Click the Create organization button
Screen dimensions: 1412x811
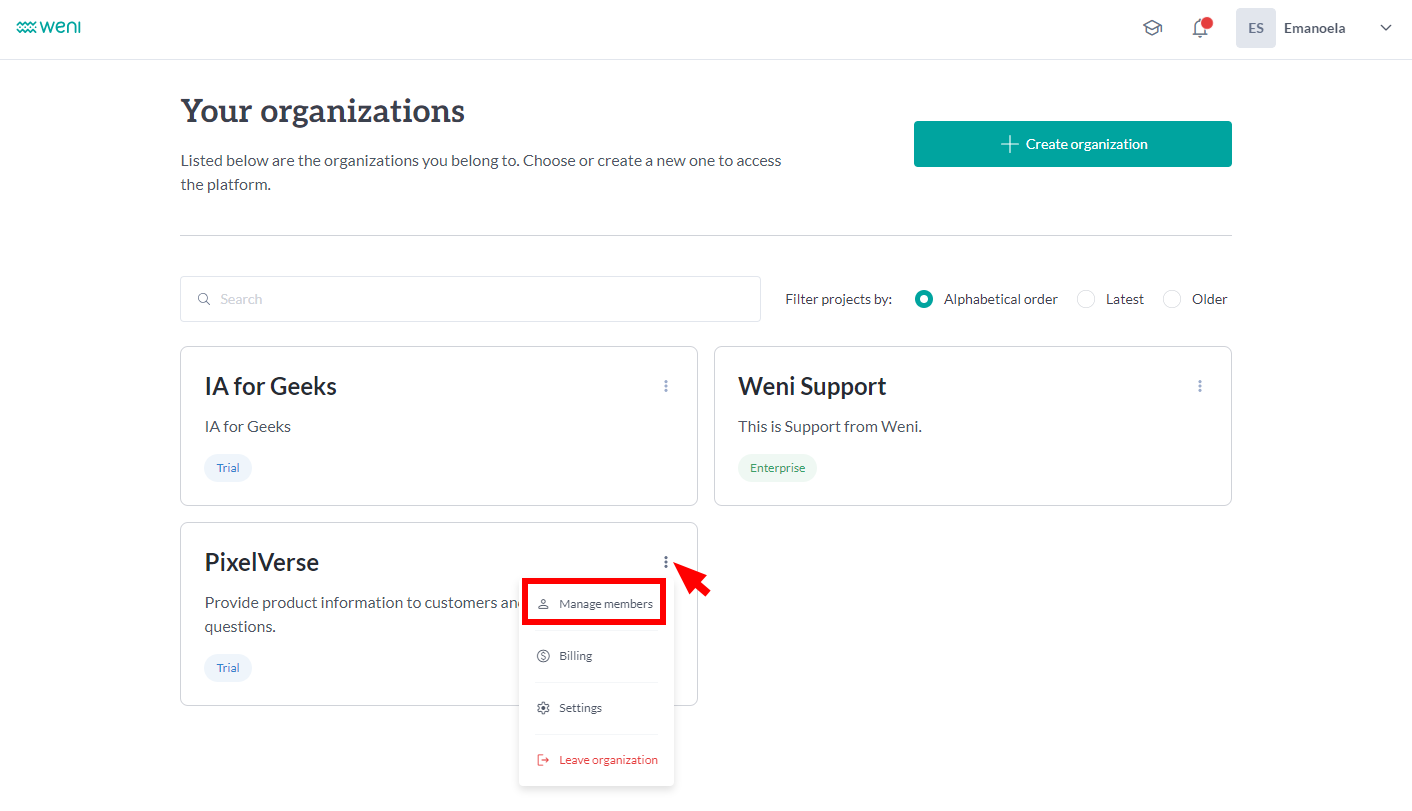[1072, 144]
